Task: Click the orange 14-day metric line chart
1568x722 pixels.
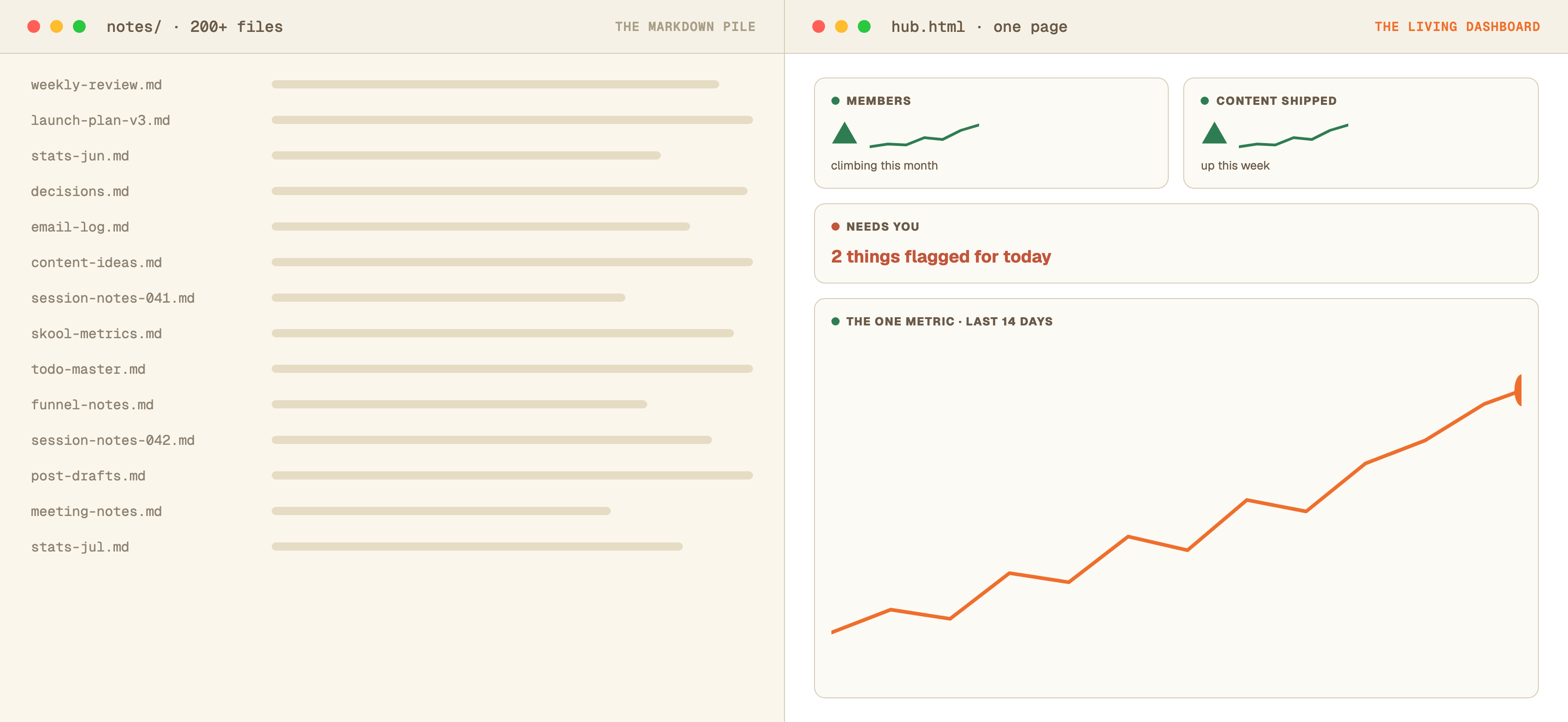Action: tap(1176, 504)
